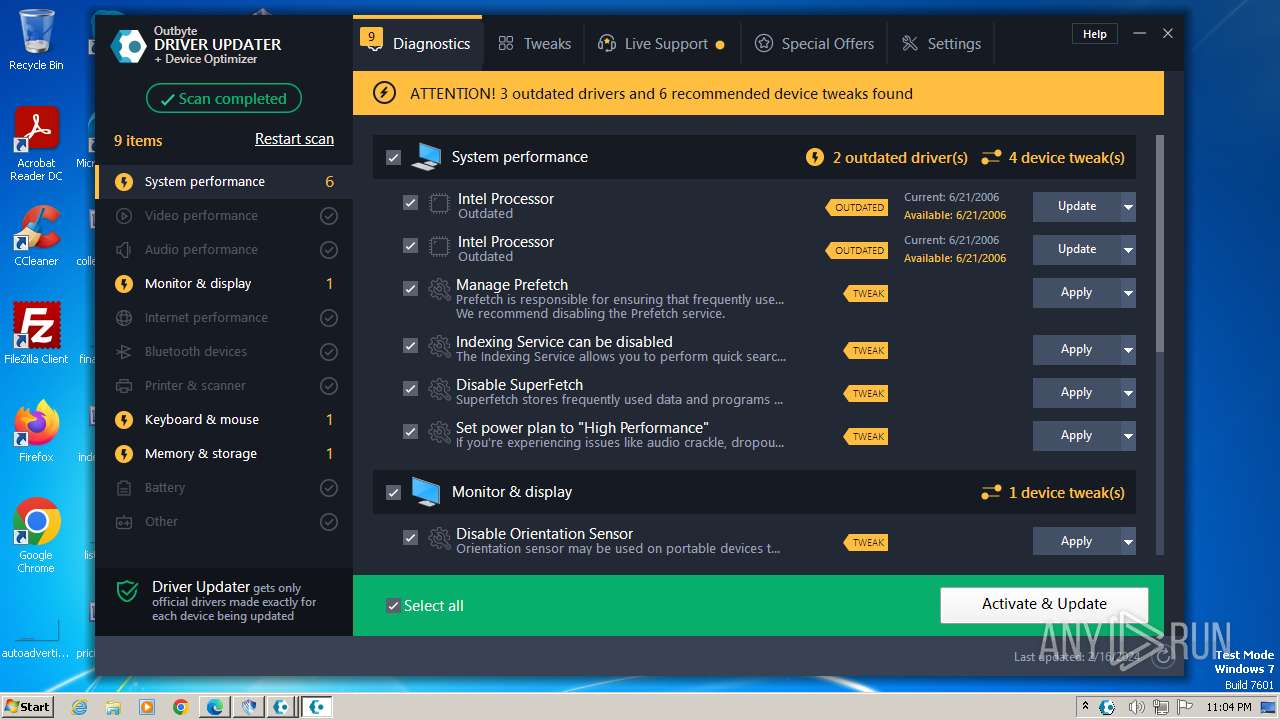Click the lightning icon beside Monitor & display in sidebar
The image size is (1280, 720).
pos(124,284)
